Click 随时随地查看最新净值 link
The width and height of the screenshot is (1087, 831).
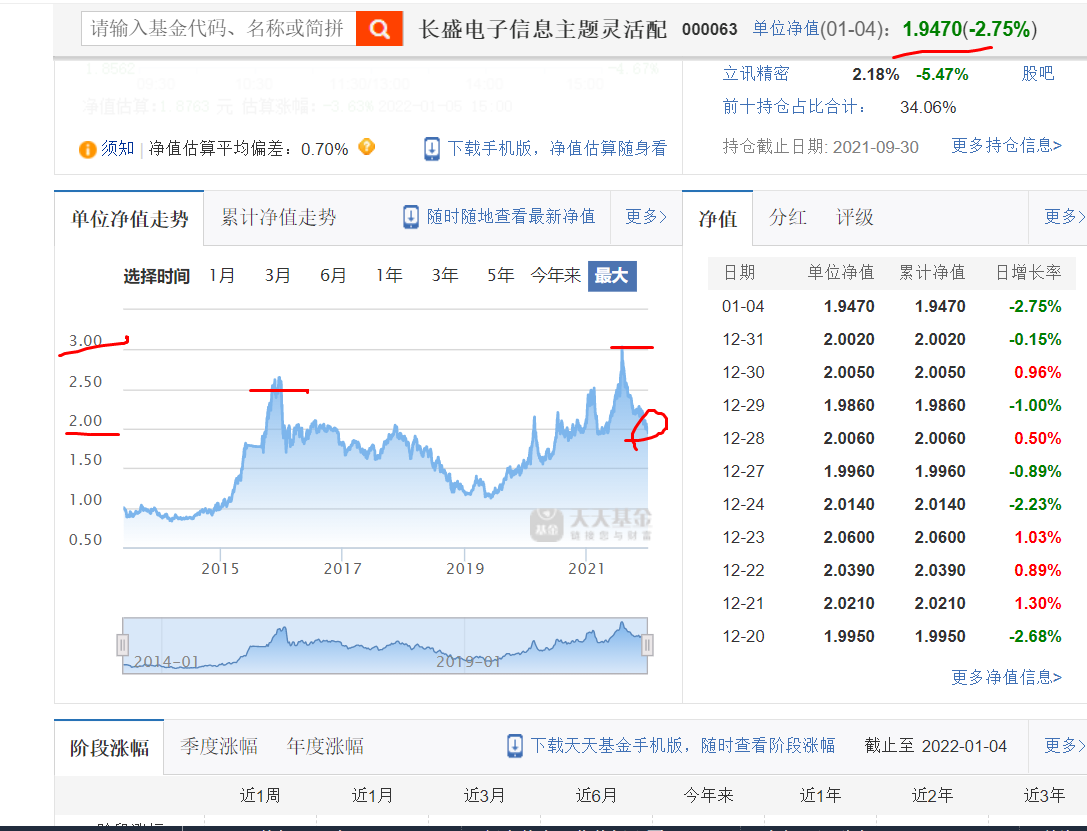pyautogui.click(x=511, y=217)
